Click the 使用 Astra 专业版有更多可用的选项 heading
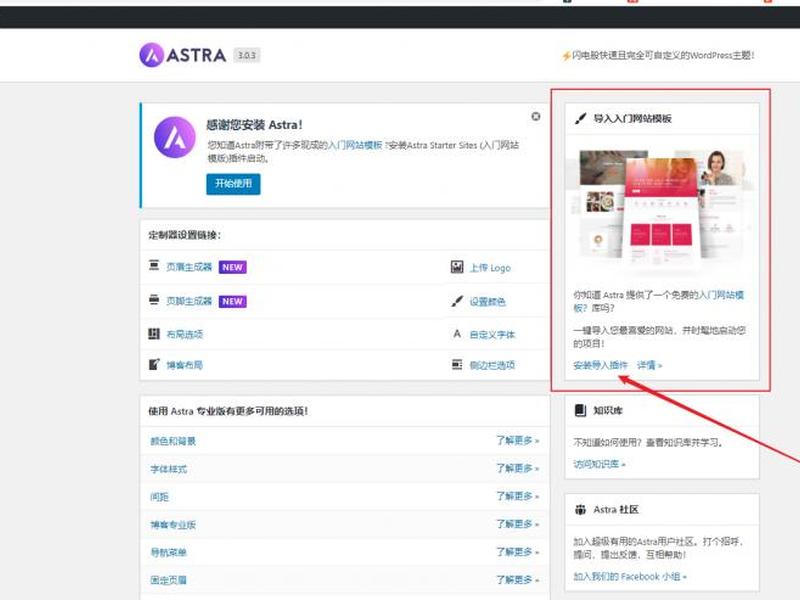 (x=228, y=411)
